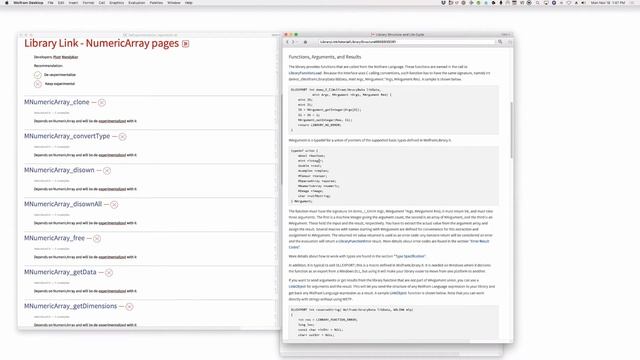Open the MNumericArray_free heading
Viewport: 640px width, 360px height.
tap(54, 238)
